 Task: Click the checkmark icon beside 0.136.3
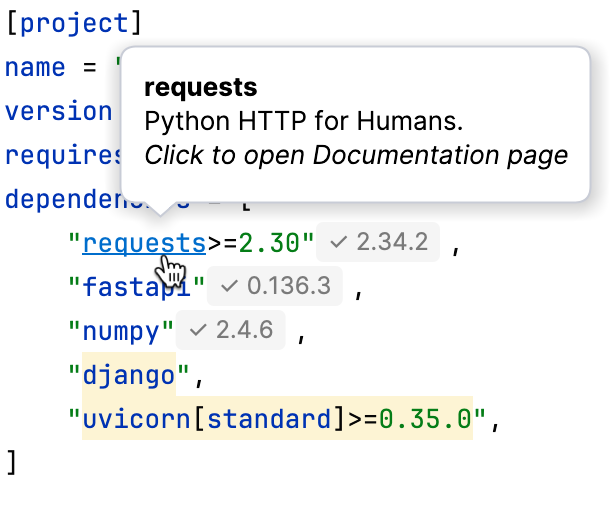[229, 286]
